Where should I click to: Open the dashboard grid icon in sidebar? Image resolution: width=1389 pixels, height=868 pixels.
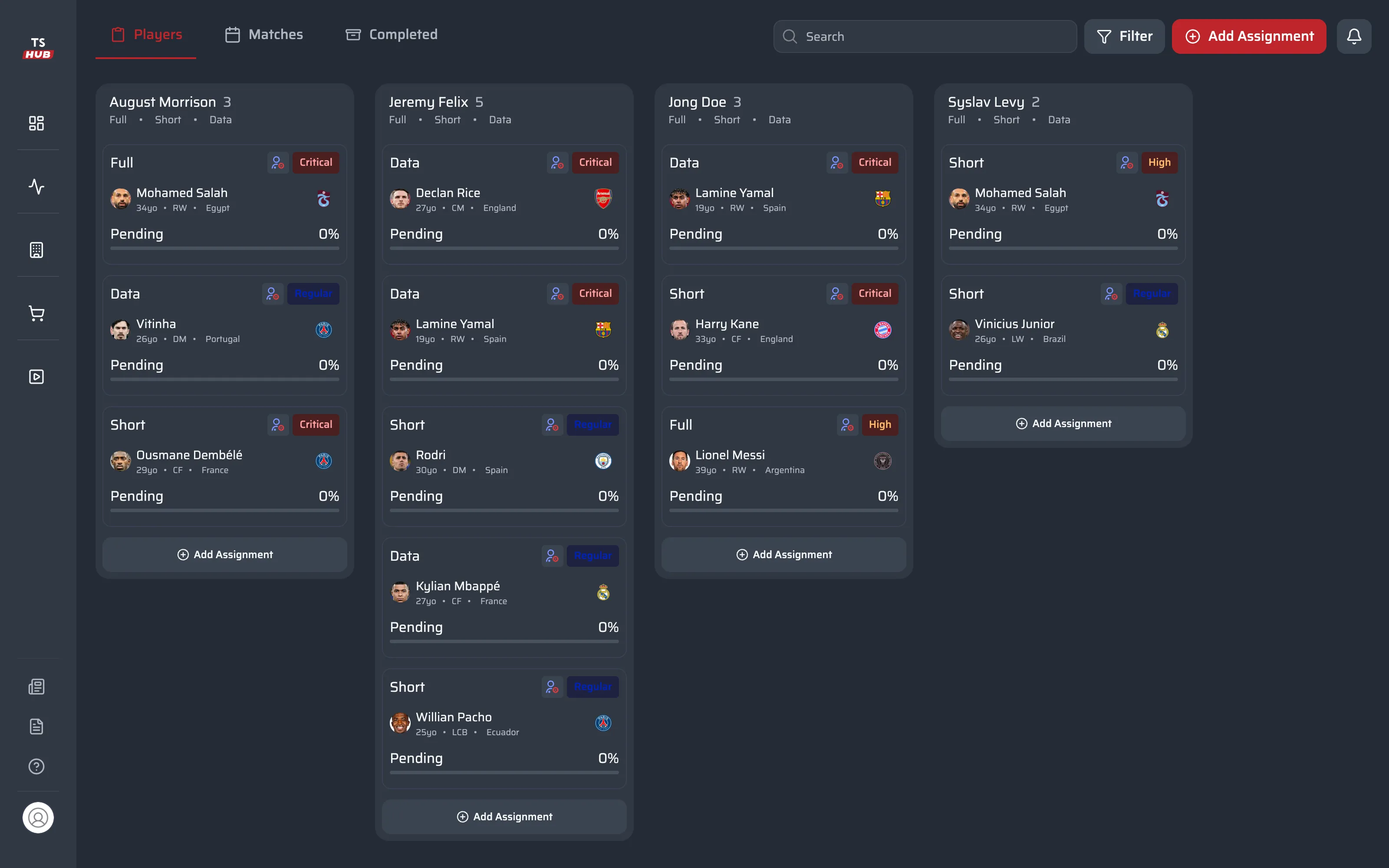(x=37, y=123)
